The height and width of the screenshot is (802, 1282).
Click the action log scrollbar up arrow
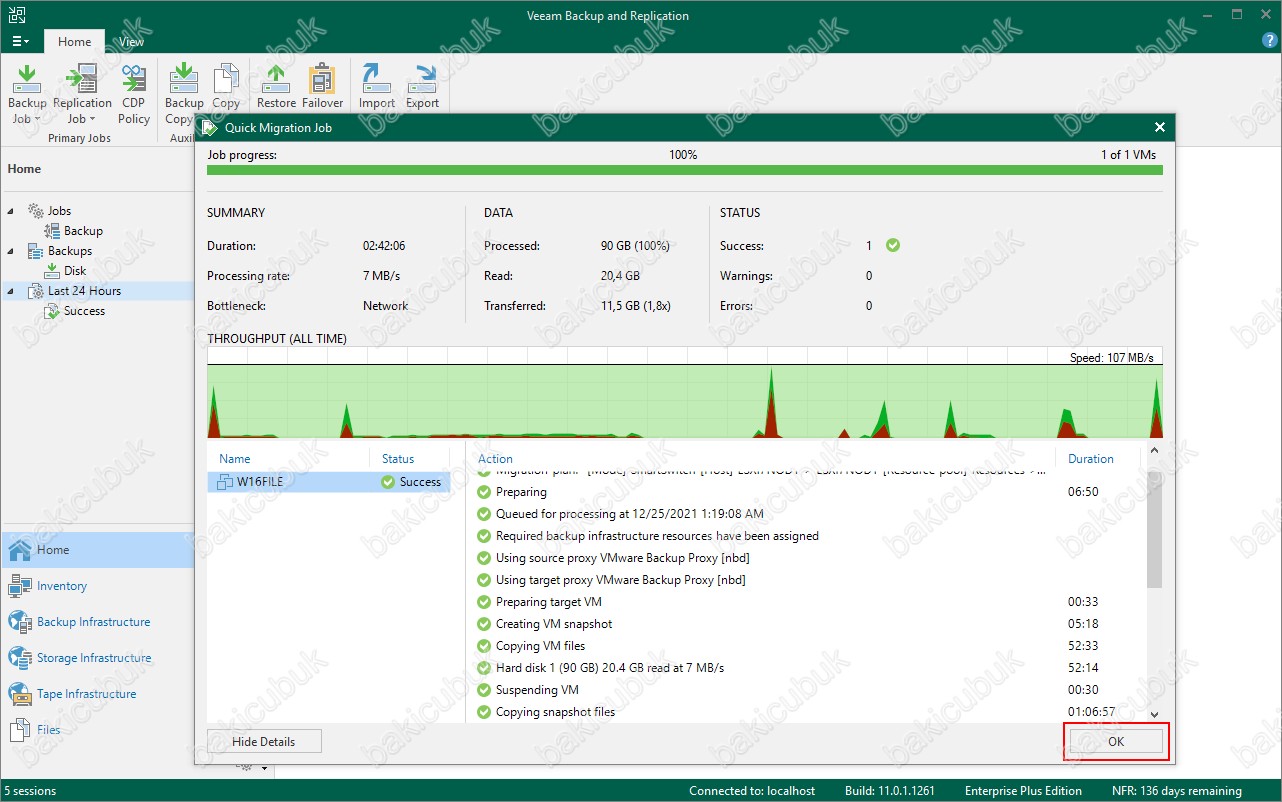coord(1154,452)
